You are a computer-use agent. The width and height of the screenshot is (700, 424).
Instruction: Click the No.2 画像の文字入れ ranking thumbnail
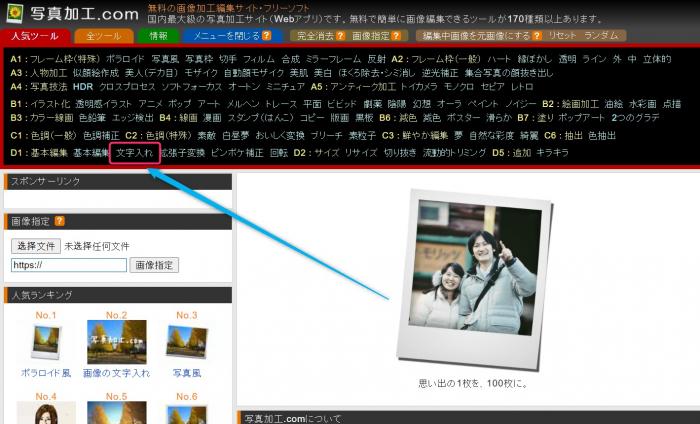[x=117, y=342]
